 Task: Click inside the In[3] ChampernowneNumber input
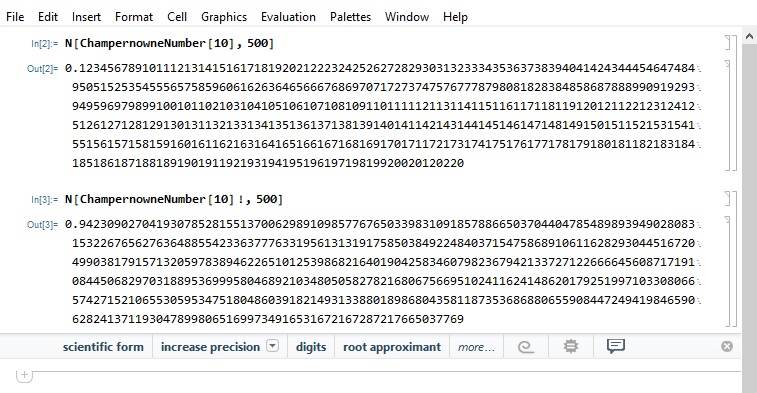click(x=174, y=199)
